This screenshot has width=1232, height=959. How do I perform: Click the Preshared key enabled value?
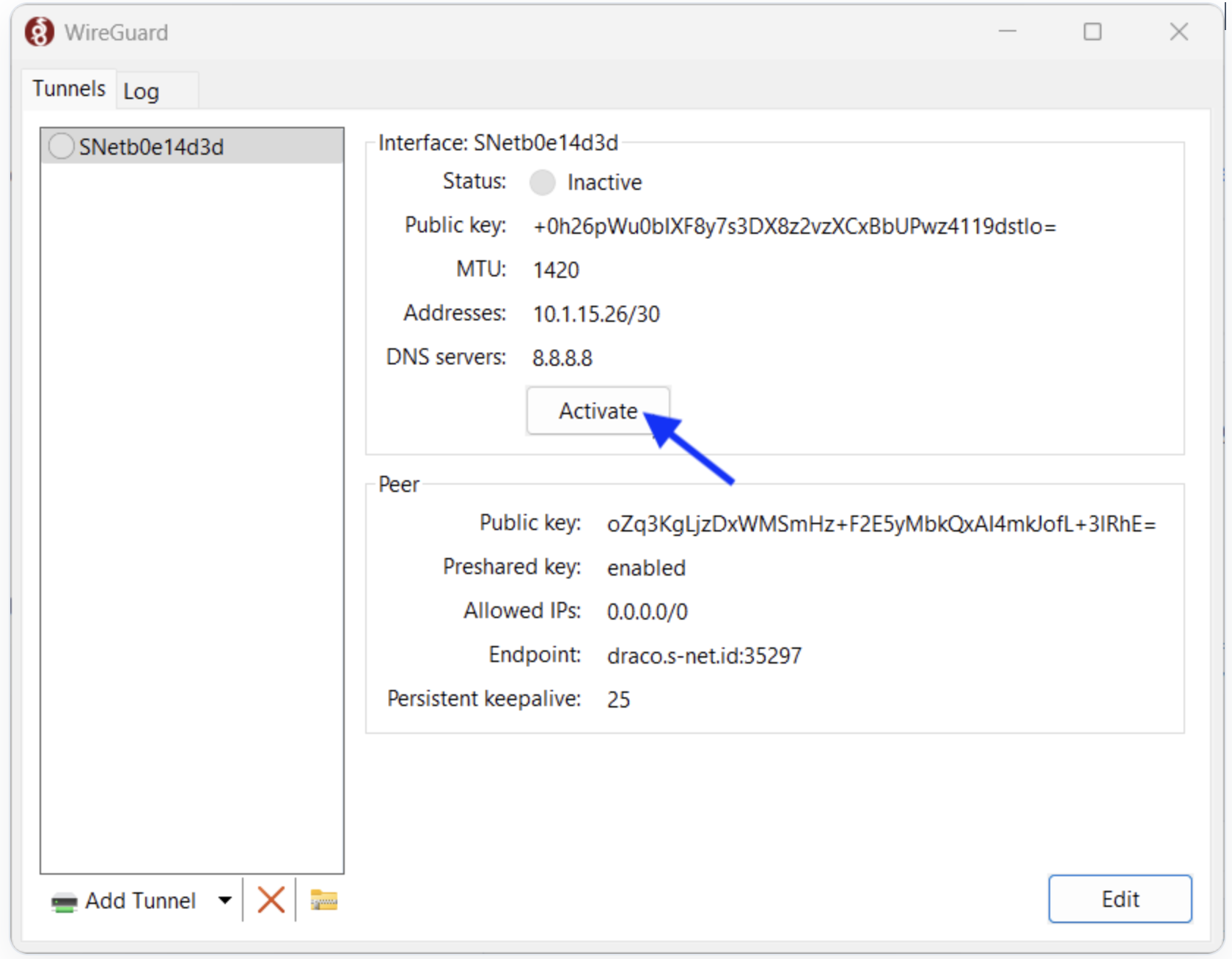pos(646,567)
